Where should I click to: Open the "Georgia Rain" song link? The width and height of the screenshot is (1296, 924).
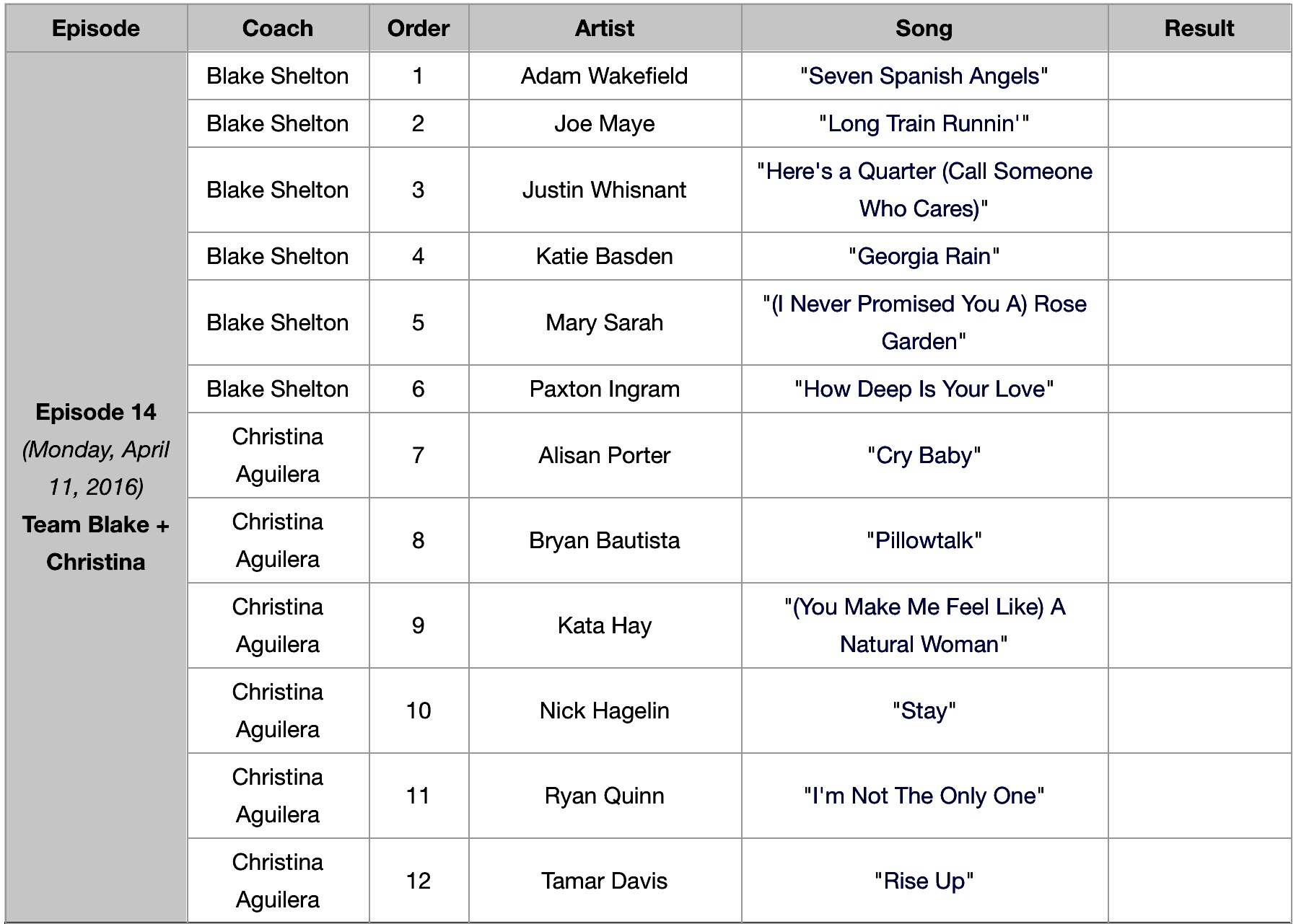point(924,256)
